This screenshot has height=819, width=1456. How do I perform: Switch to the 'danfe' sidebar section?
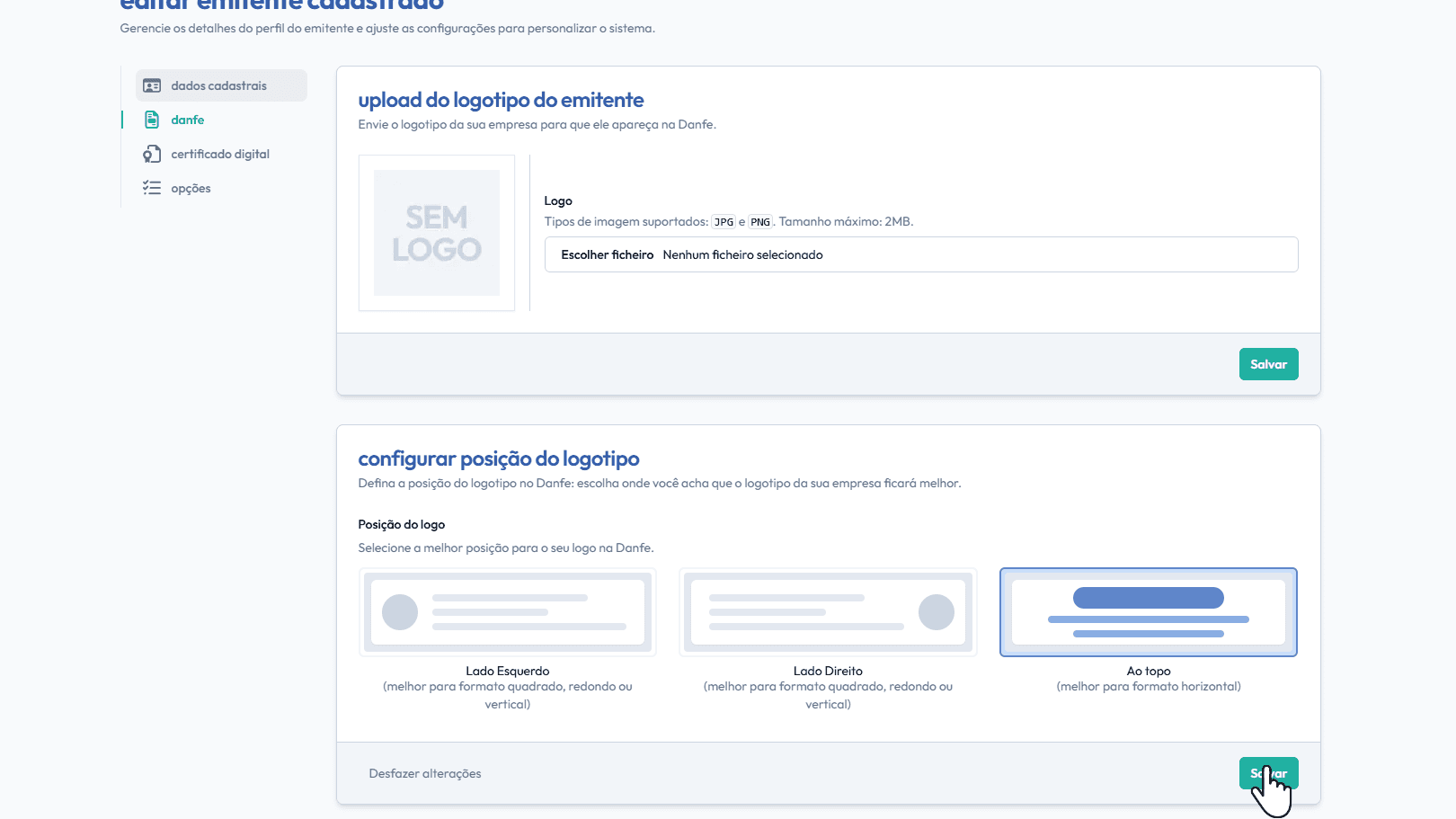pyautogui.click(x=188, y=120)
